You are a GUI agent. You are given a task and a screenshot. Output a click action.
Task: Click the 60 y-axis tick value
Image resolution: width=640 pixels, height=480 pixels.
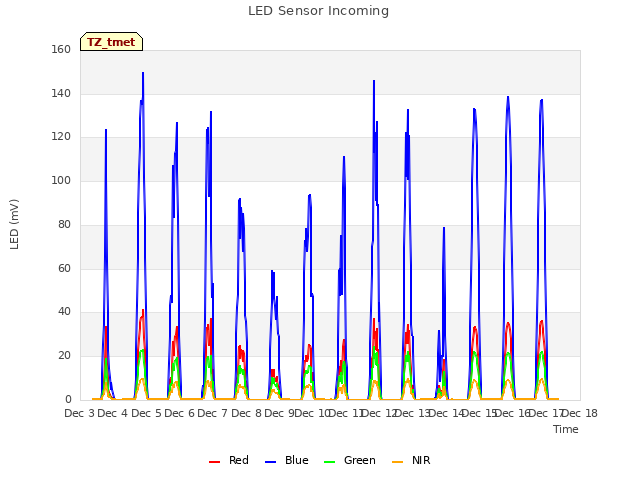pos(64,268)
